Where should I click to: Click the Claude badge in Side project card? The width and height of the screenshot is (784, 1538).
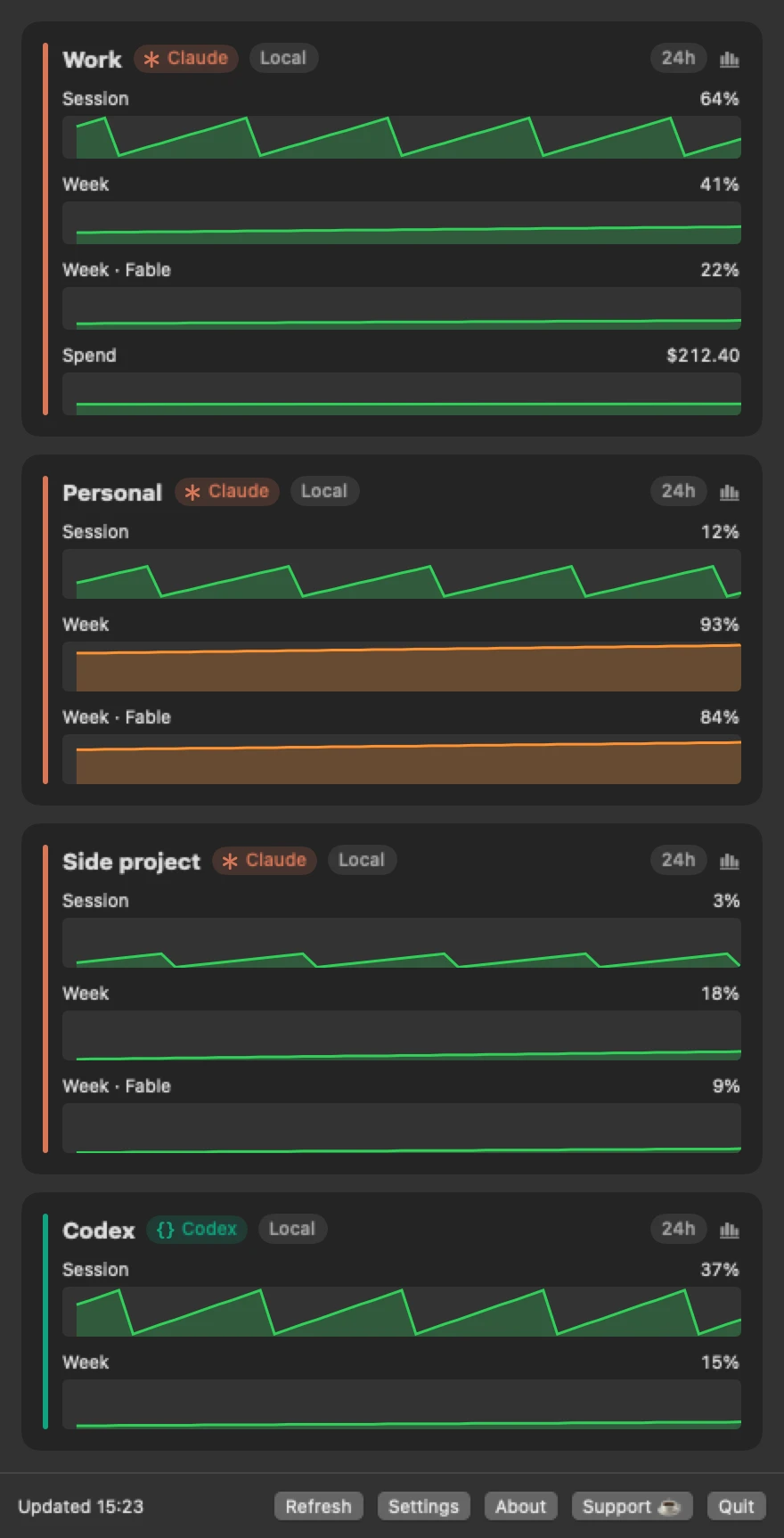[265, 860]
